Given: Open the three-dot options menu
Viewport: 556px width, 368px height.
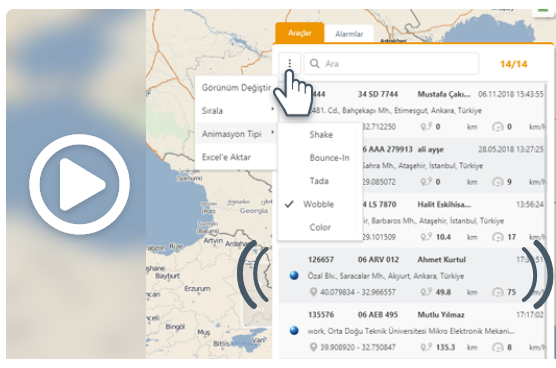Looking at the screenshot, I should click(x=290, y=63).
